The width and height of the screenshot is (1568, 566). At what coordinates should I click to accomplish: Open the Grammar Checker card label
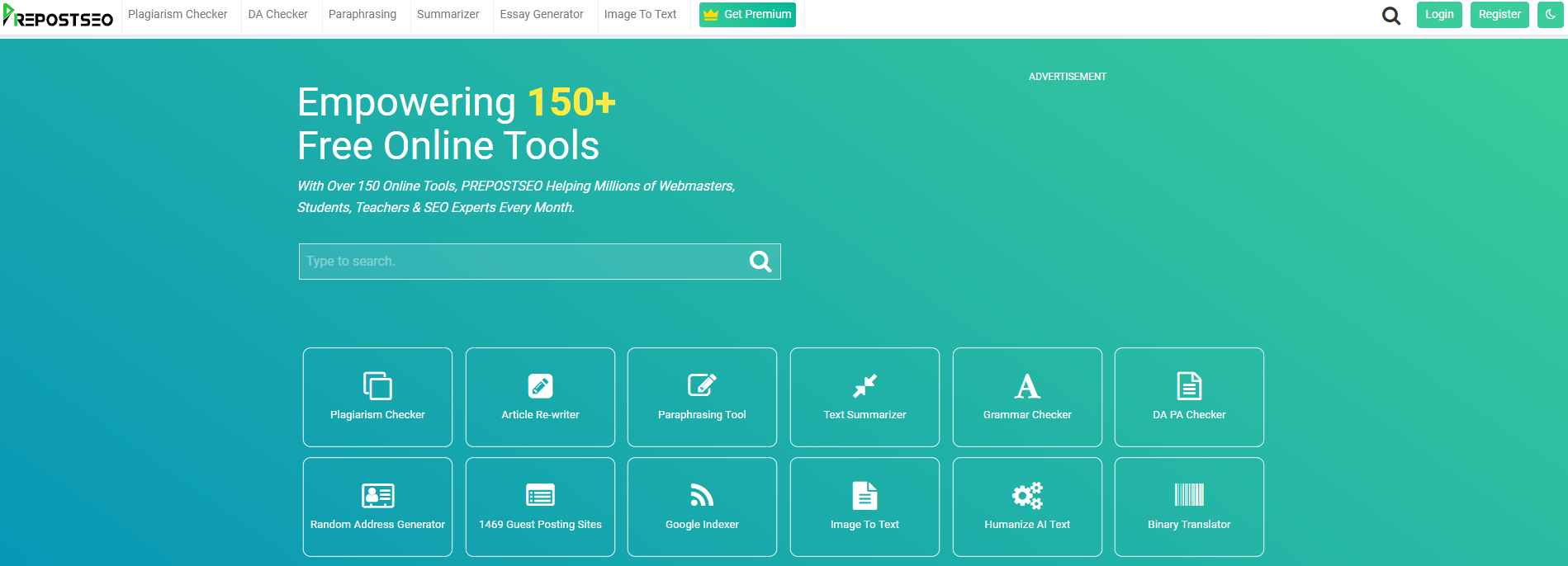(1027, 415)
